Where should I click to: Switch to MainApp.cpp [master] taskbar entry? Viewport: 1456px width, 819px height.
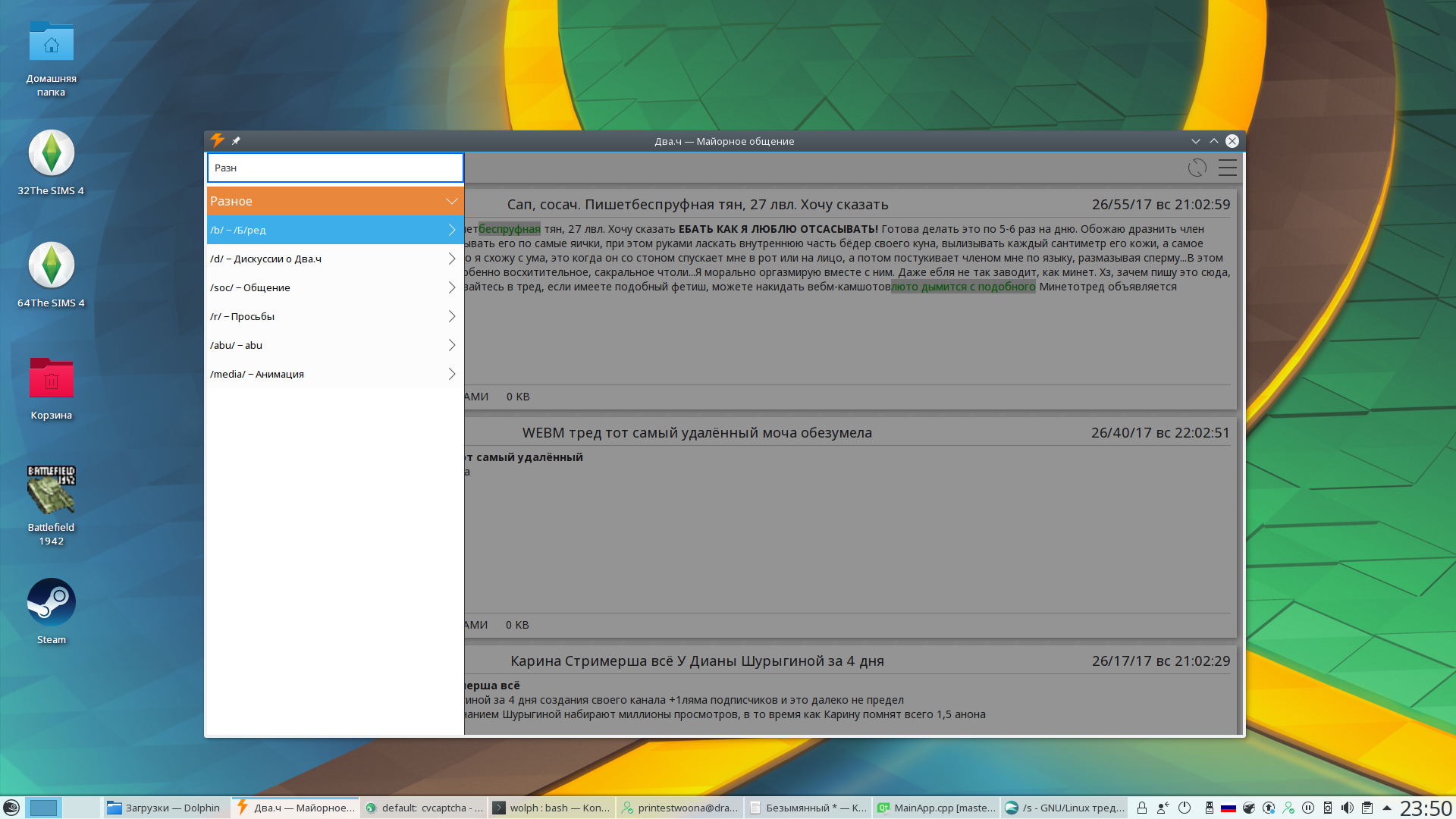coord(935,808)
